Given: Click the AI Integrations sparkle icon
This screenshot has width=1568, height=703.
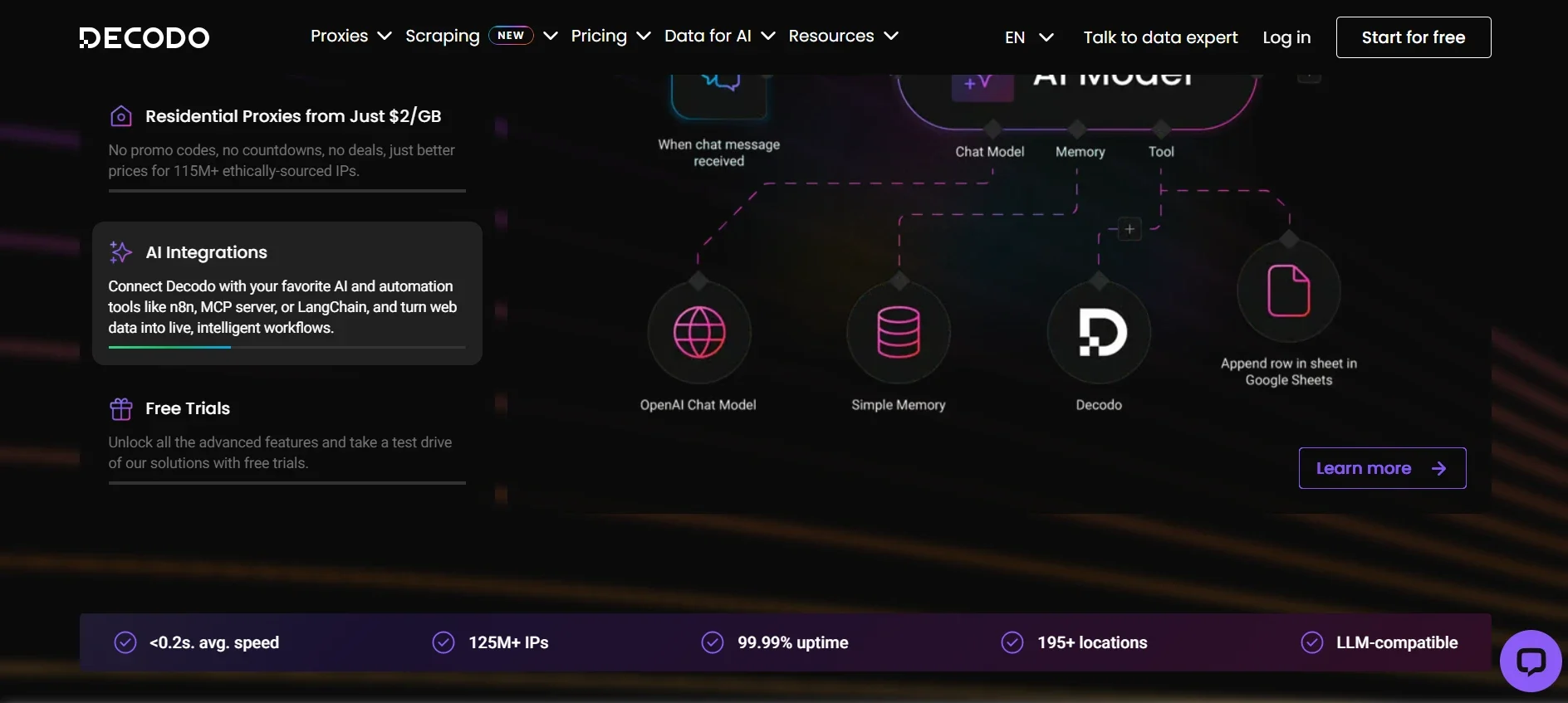Looking at the screenshot, I should tap(121, 252).
